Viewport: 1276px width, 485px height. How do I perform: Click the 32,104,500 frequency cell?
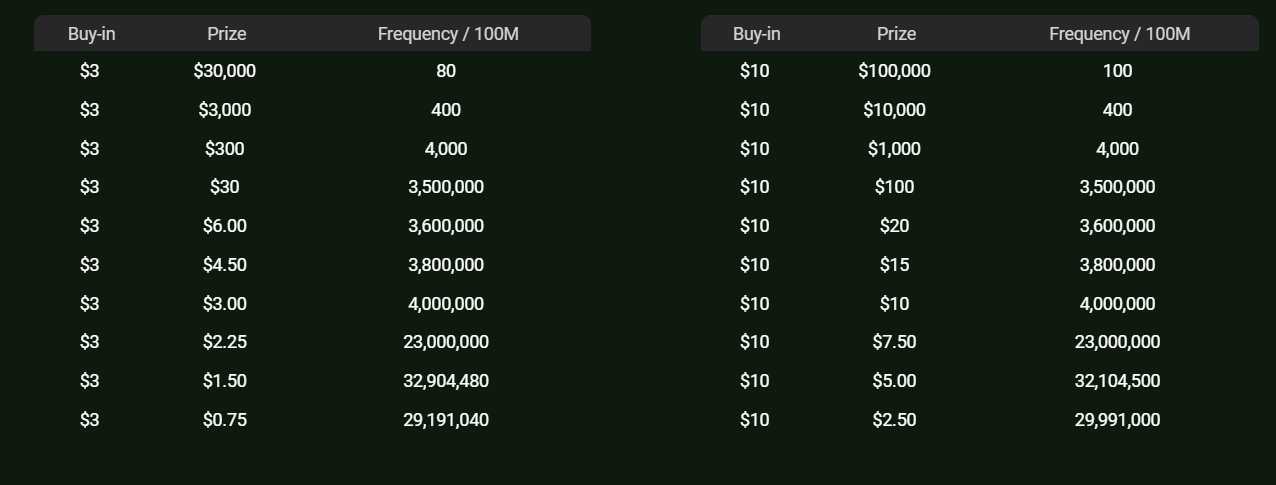(1117, 381)
